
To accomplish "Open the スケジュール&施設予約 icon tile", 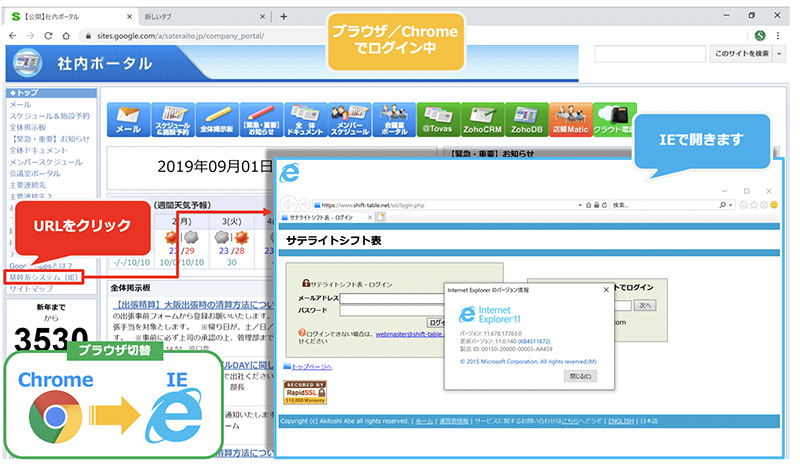I will 173,119.
